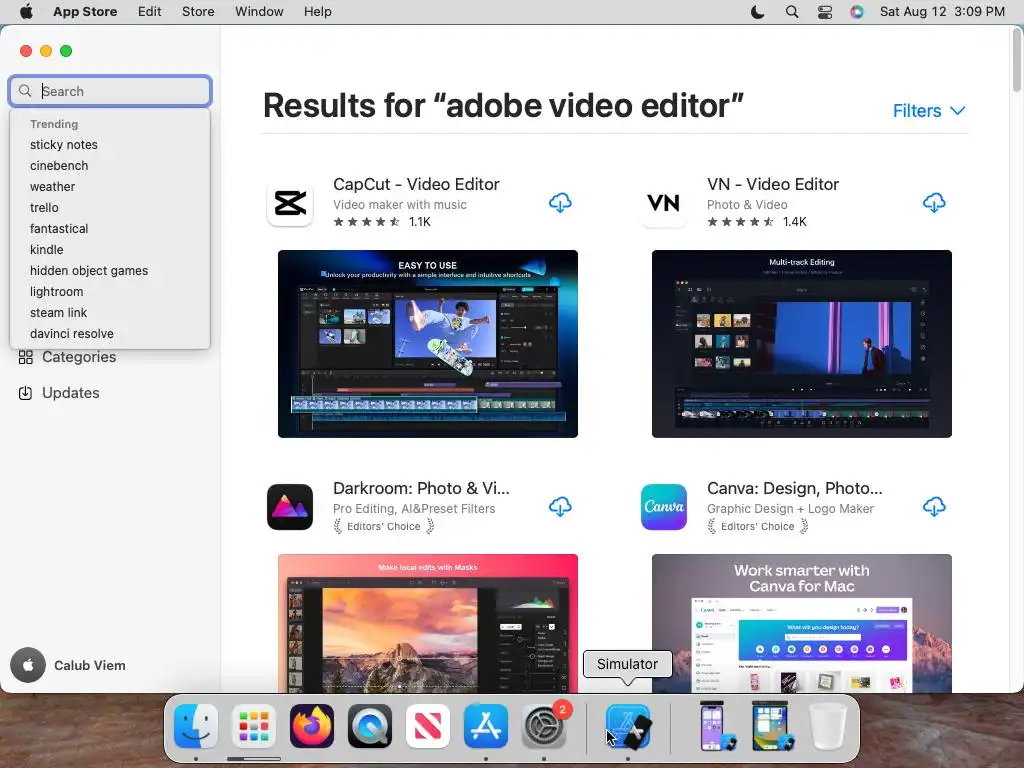
Task: Download VN Video Editor via cloud icon
Action: [x=934, y=203]
